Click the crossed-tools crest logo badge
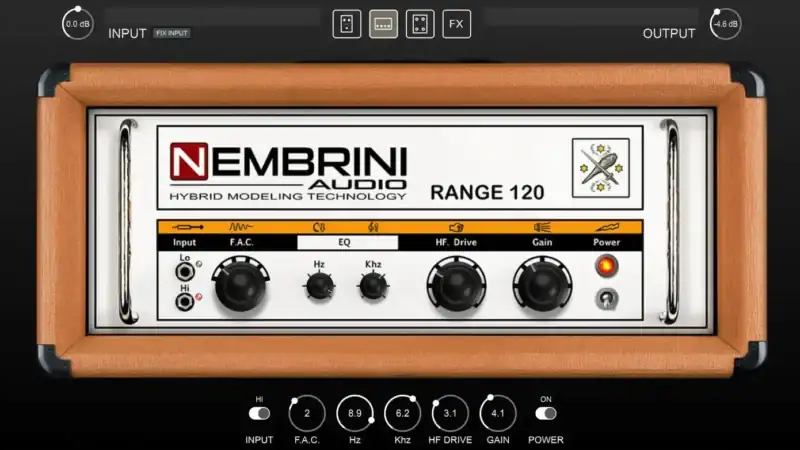This screenshot has width=800, height=450. tap(601, 168)
